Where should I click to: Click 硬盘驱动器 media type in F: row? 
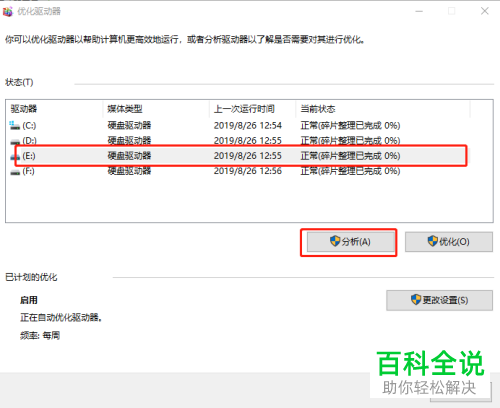click(x=129, y=171)
